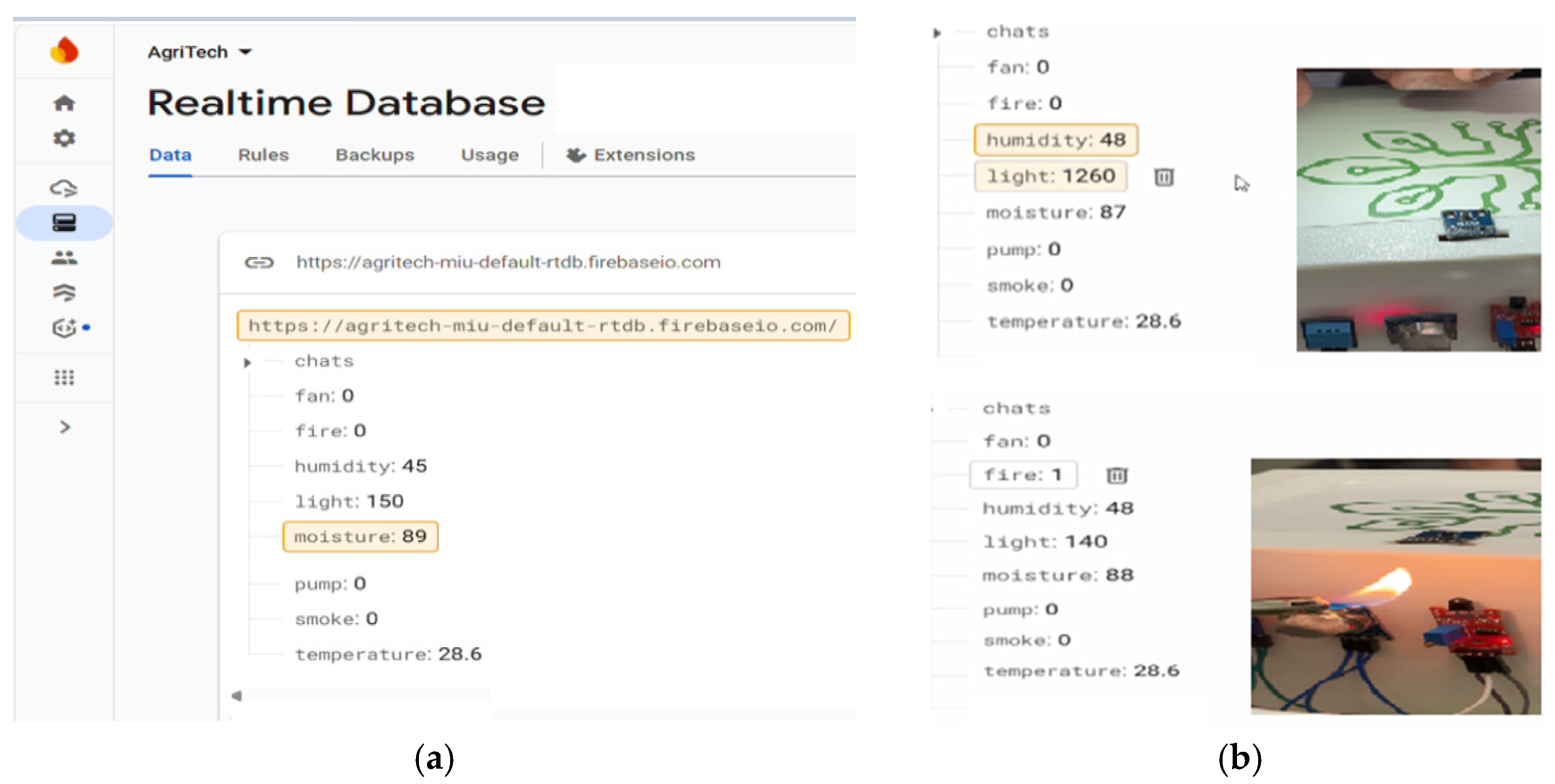Expand chats node in top-right tree
Viewport: 1555px width, 784px height.
(936, 33)
